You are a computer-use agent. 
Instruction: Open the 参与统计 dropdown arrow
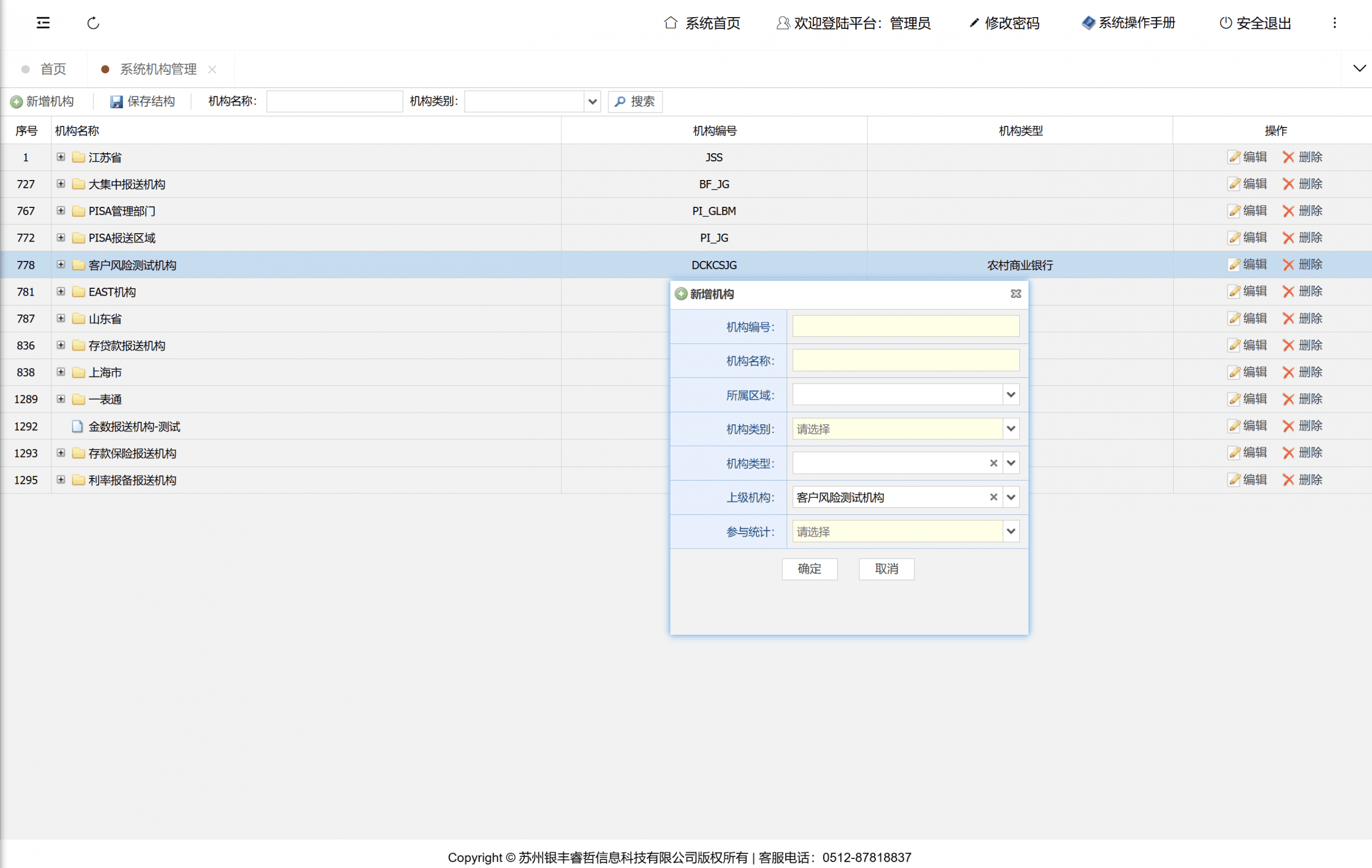(x=1011, y=532)
